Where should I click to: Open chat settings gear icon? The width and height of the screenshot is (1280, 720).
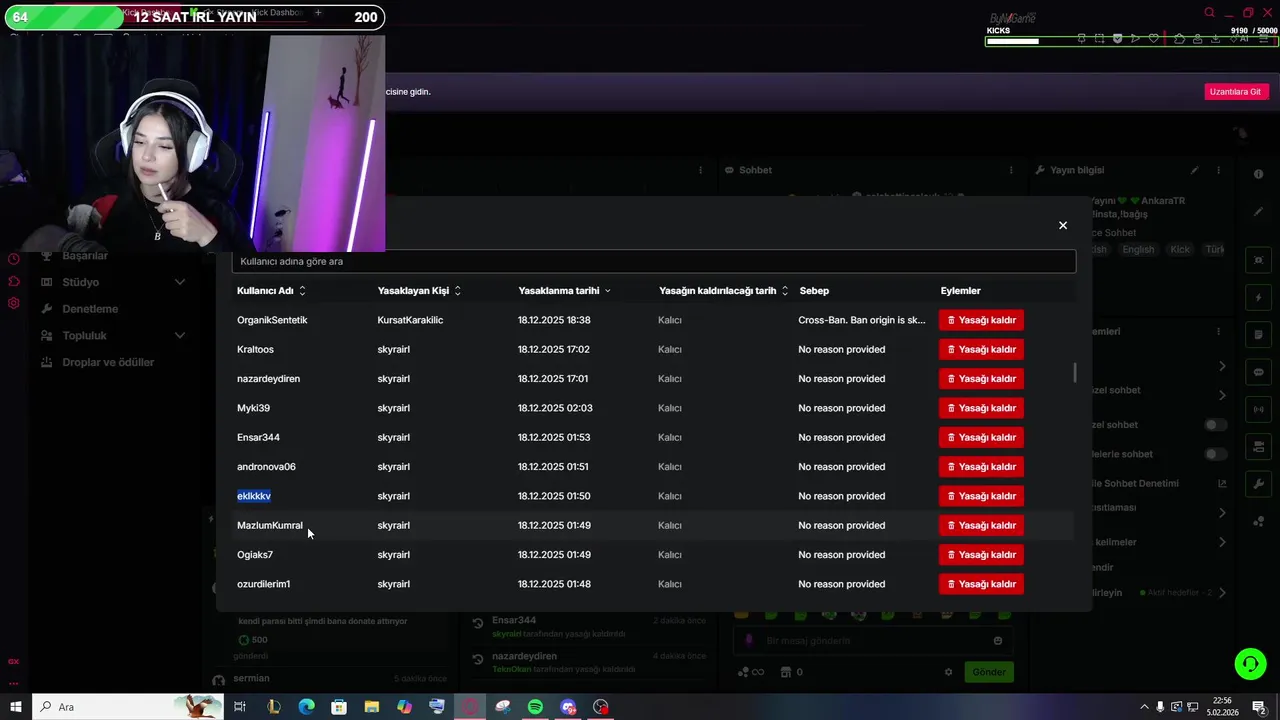tap(948, 672)
